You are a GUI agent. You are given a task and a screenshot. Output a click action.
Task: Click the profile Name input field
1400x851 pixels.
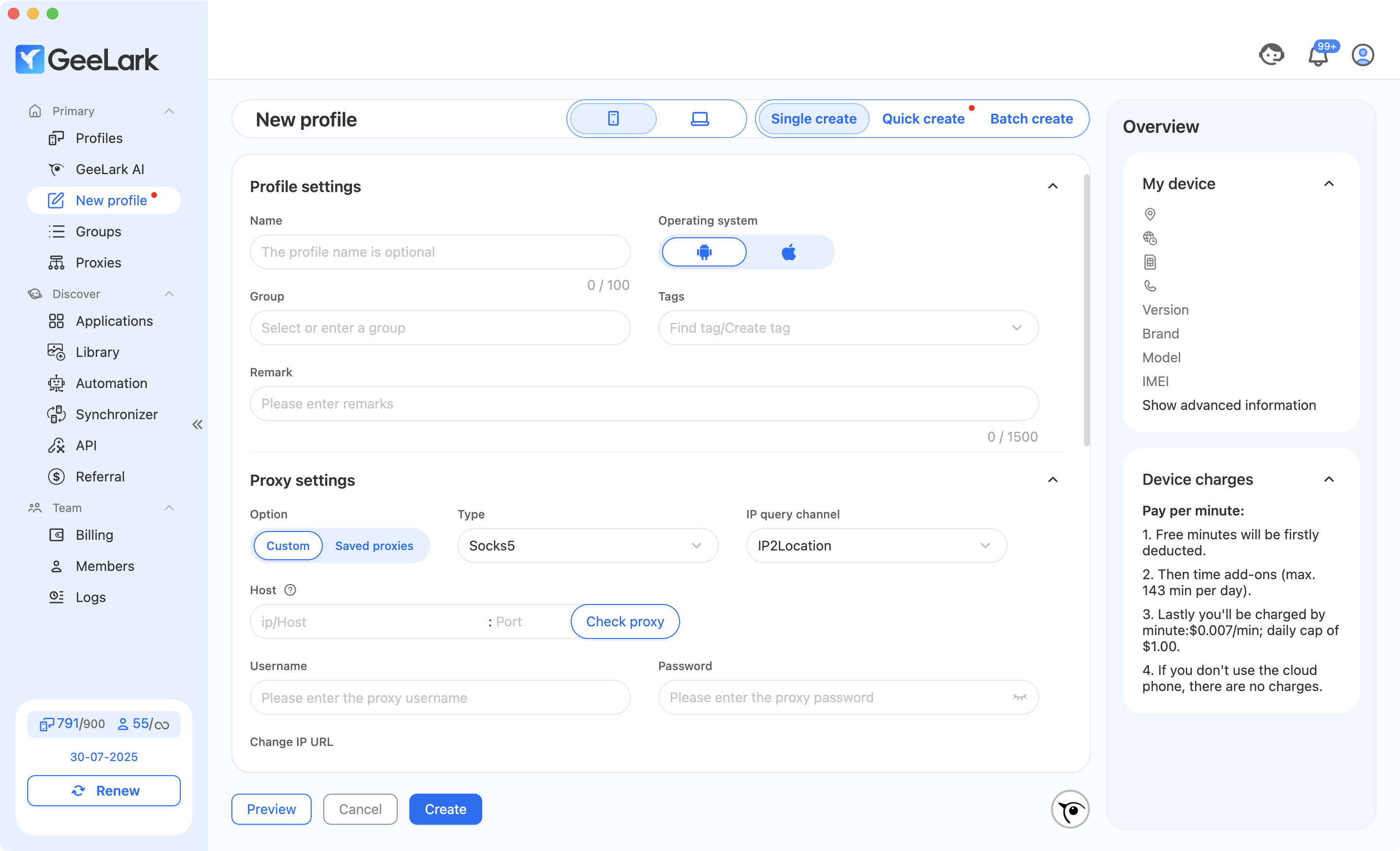(440, 252)
